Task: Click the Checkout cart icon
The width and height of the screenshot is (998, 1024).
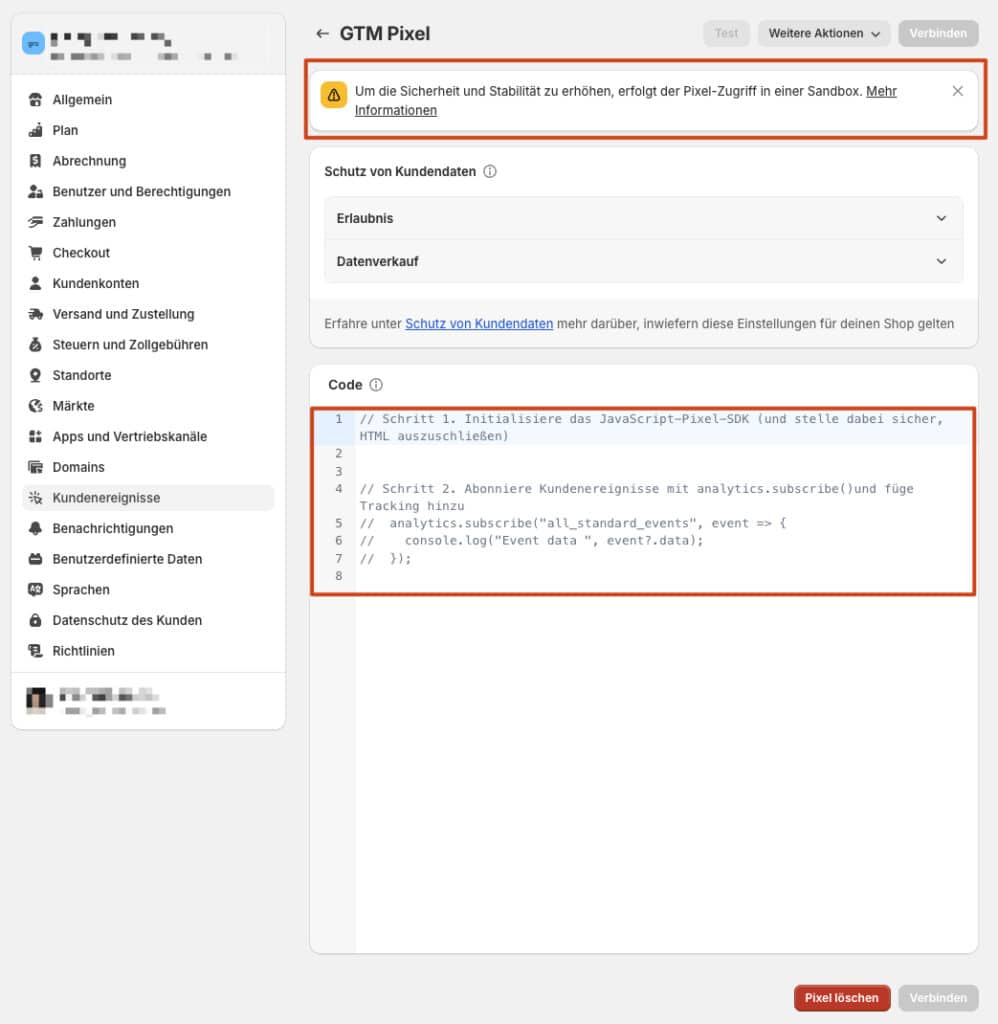Action: 35,253
